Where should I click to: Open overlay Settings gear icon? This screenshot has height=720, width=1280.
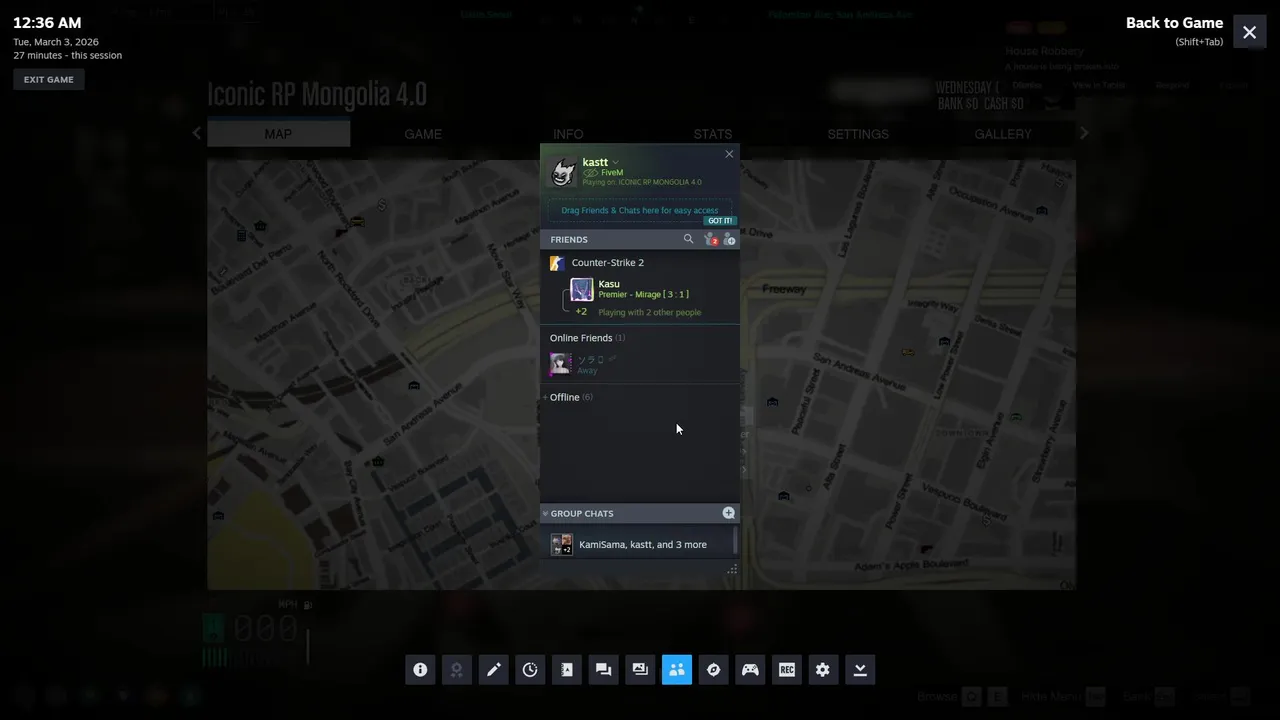[x=823, y=670]
